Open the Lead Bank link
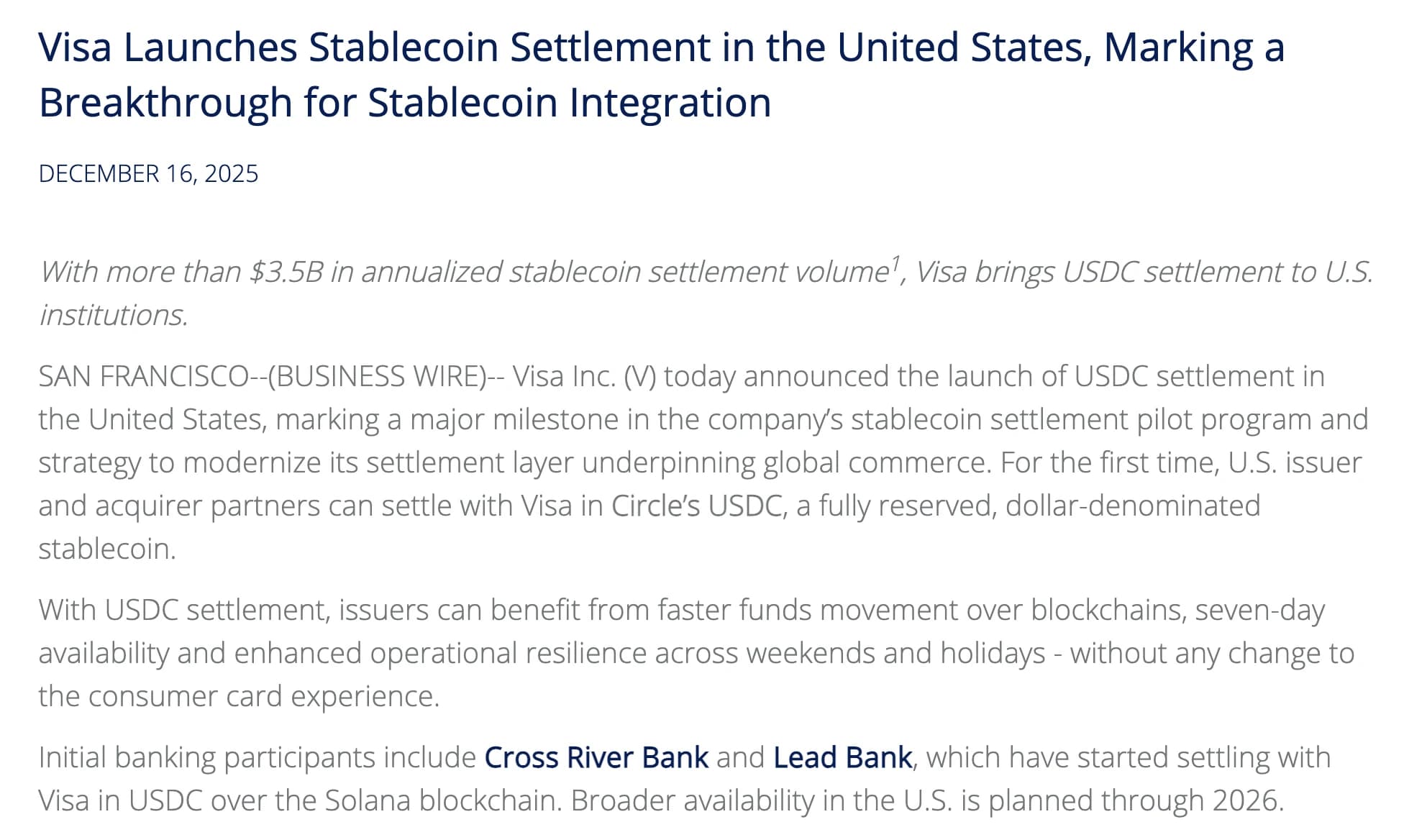This screenshot has height=840, width=1404. tap(842, 757)
